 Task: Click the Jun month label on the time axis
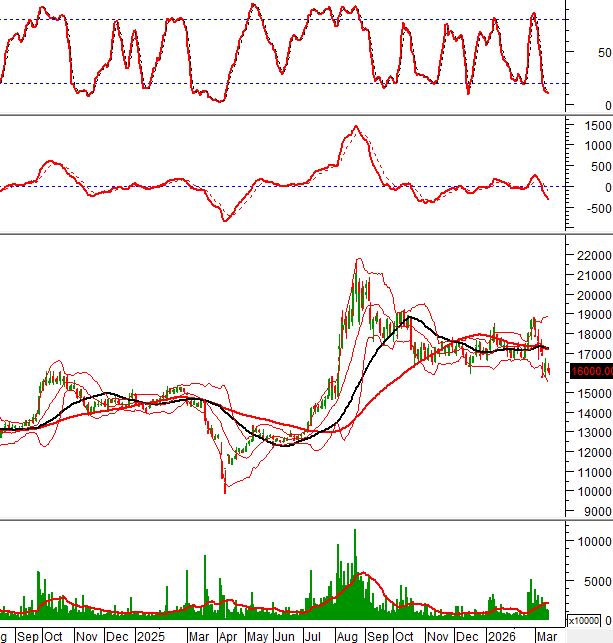(x=286, y=636)
